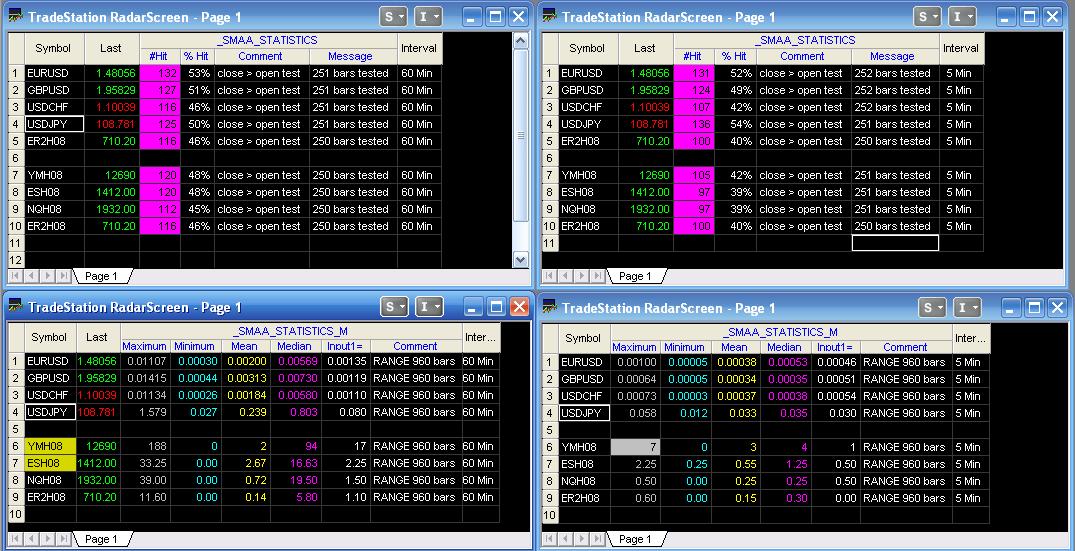Click magenta #Hit cell showing 132

[160, 73]
